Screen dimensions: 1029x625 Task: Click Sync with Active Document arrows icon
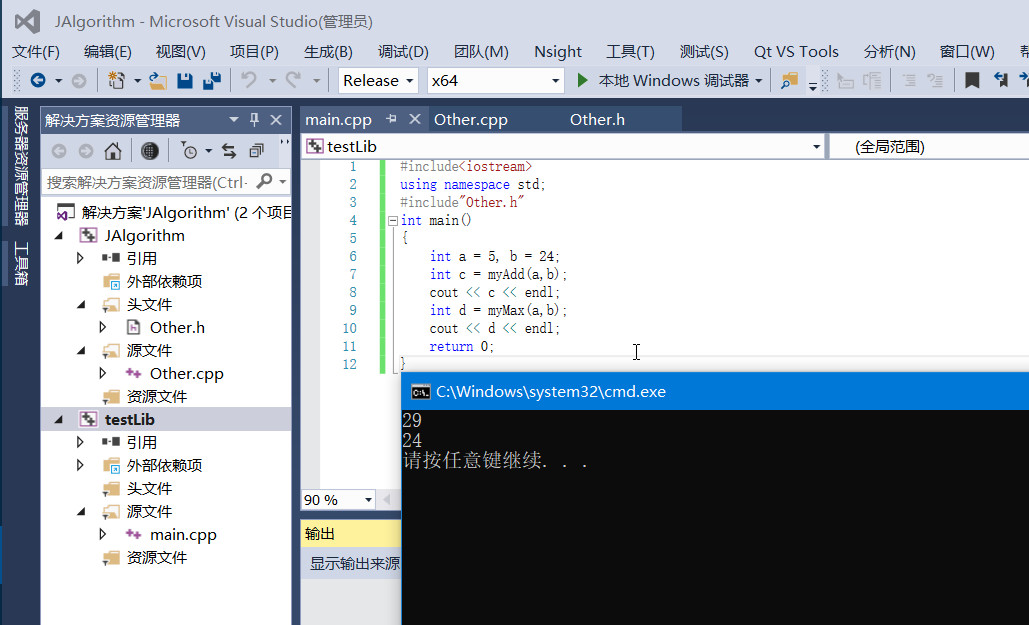(x=229, y=152)
